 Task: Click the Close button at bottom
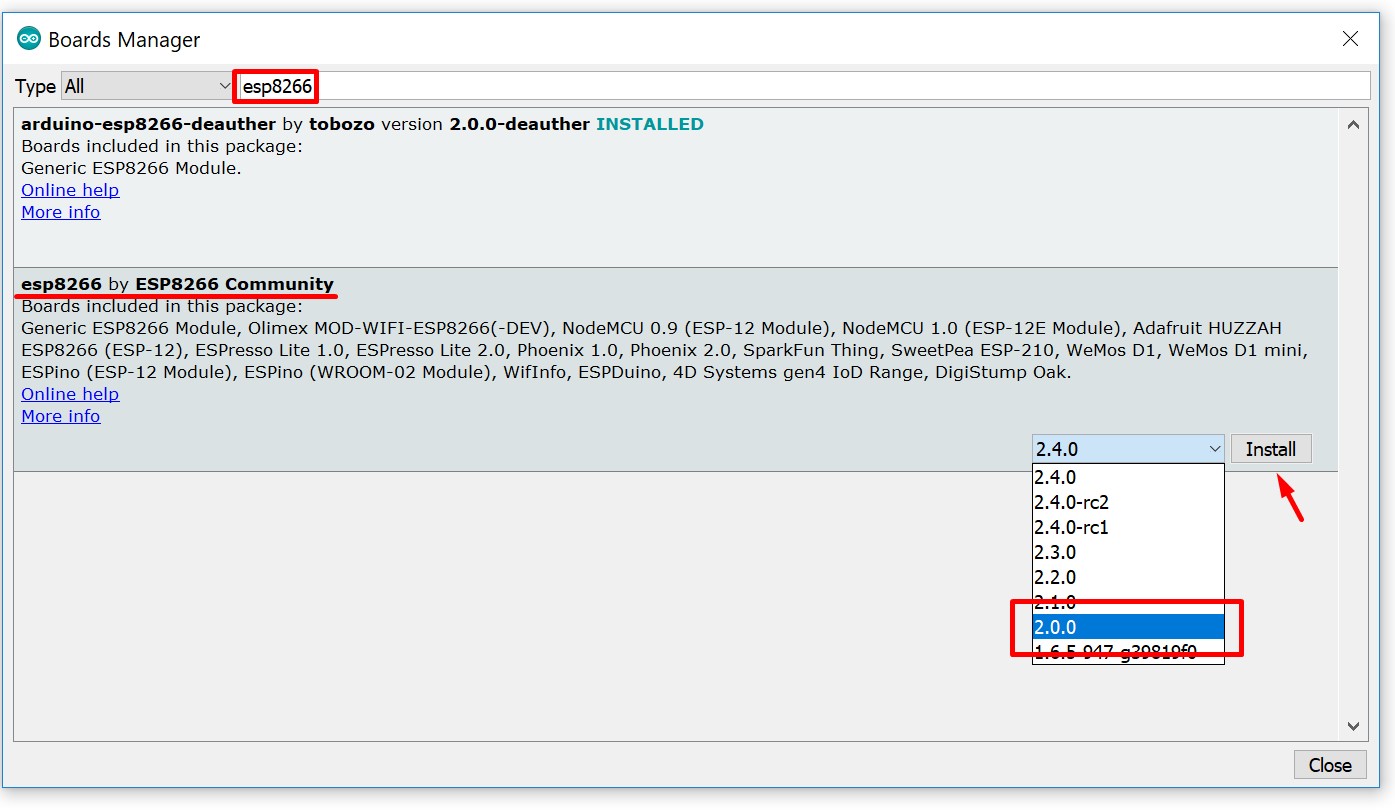click(1330, 765)
